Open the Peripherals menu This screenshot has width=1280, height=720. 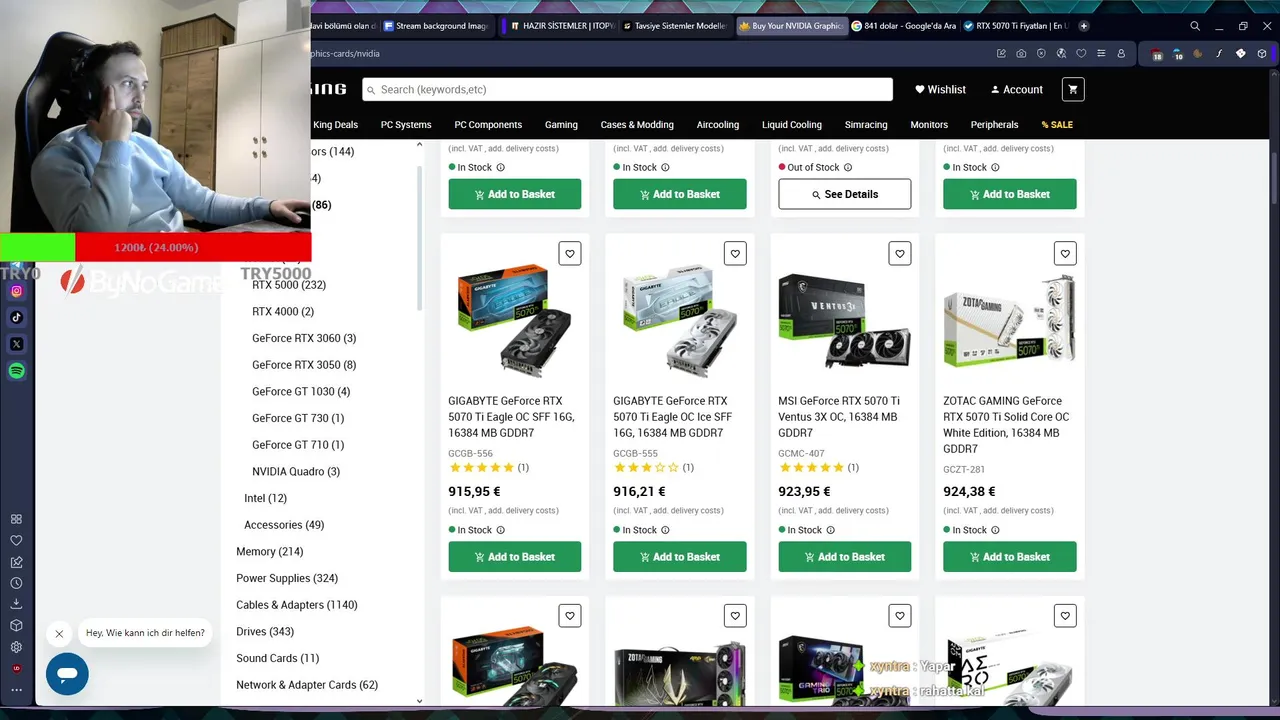click(994, 125)
